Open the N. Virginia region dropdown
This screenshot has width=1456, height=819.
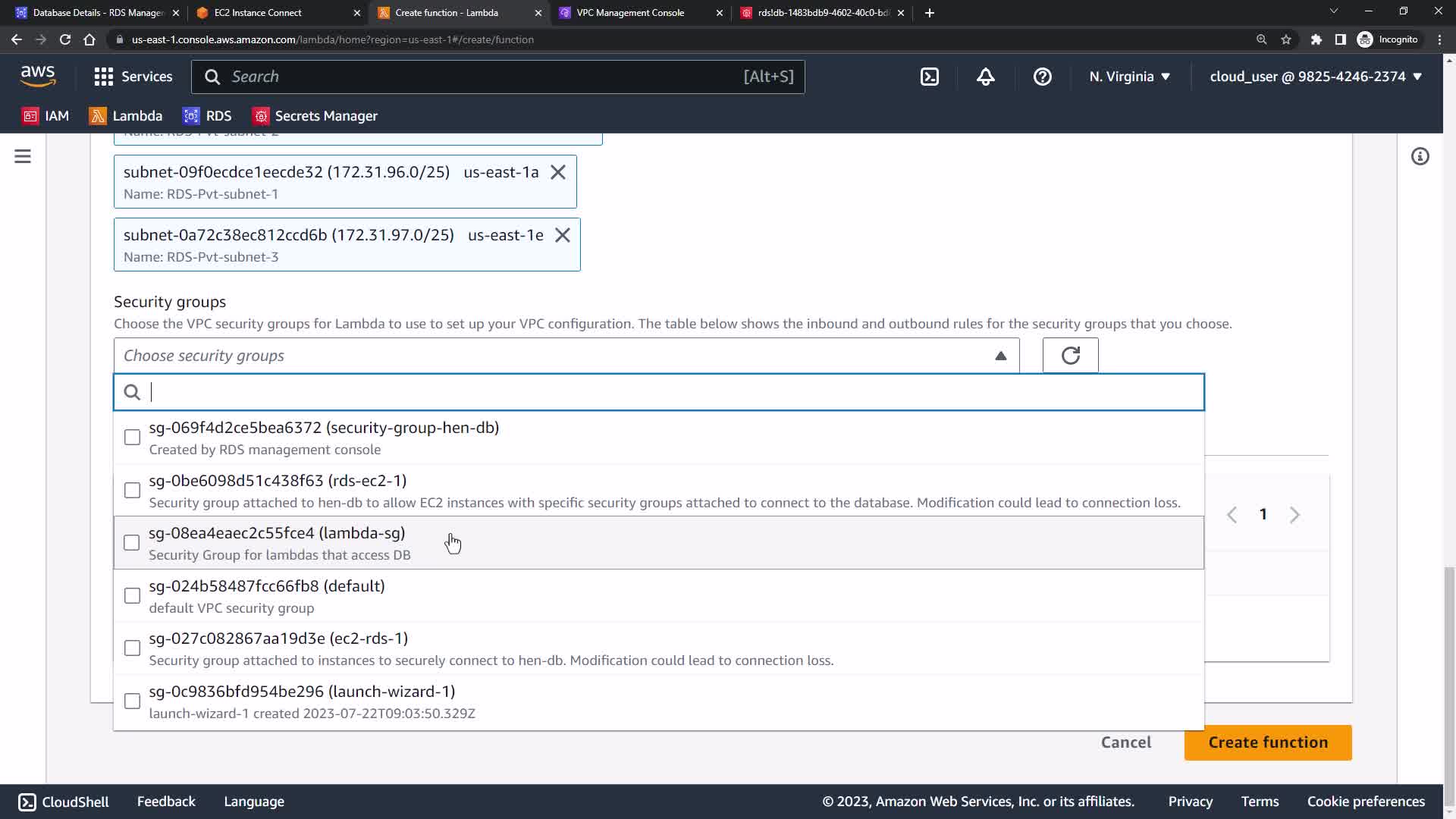point(1129,77)
